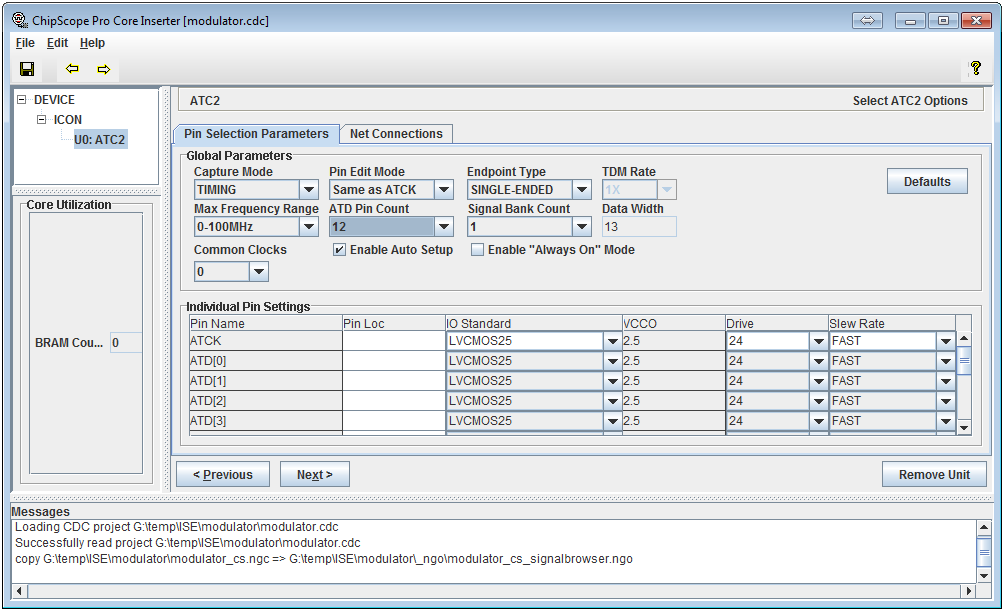Collapse the DEVICE tree node
This screenshot has height=612, width=1005.
[x=22, y=99]
